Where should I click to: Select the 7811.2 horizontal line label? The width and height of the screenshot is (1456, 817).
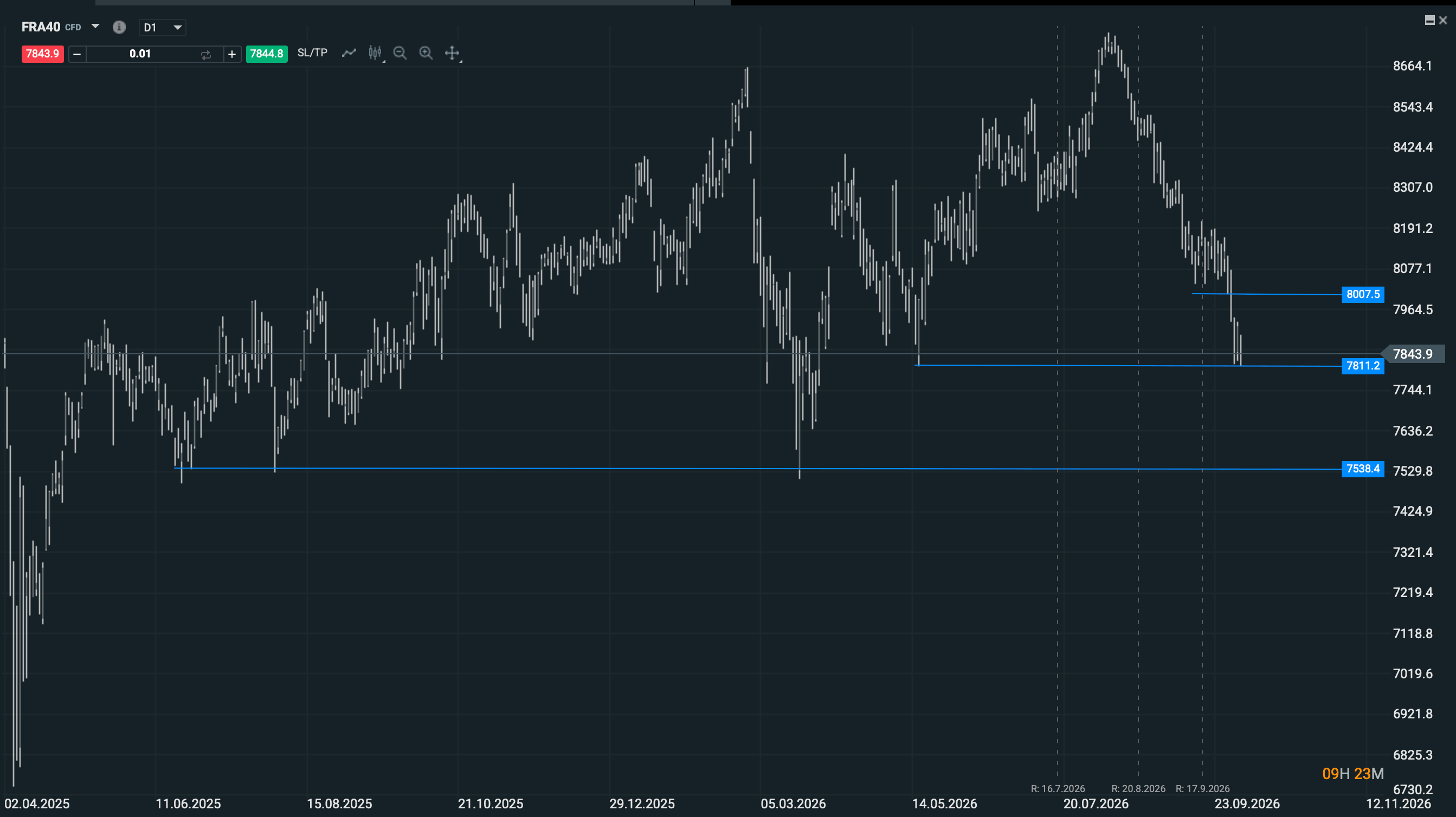click(x=1363, y=366)
